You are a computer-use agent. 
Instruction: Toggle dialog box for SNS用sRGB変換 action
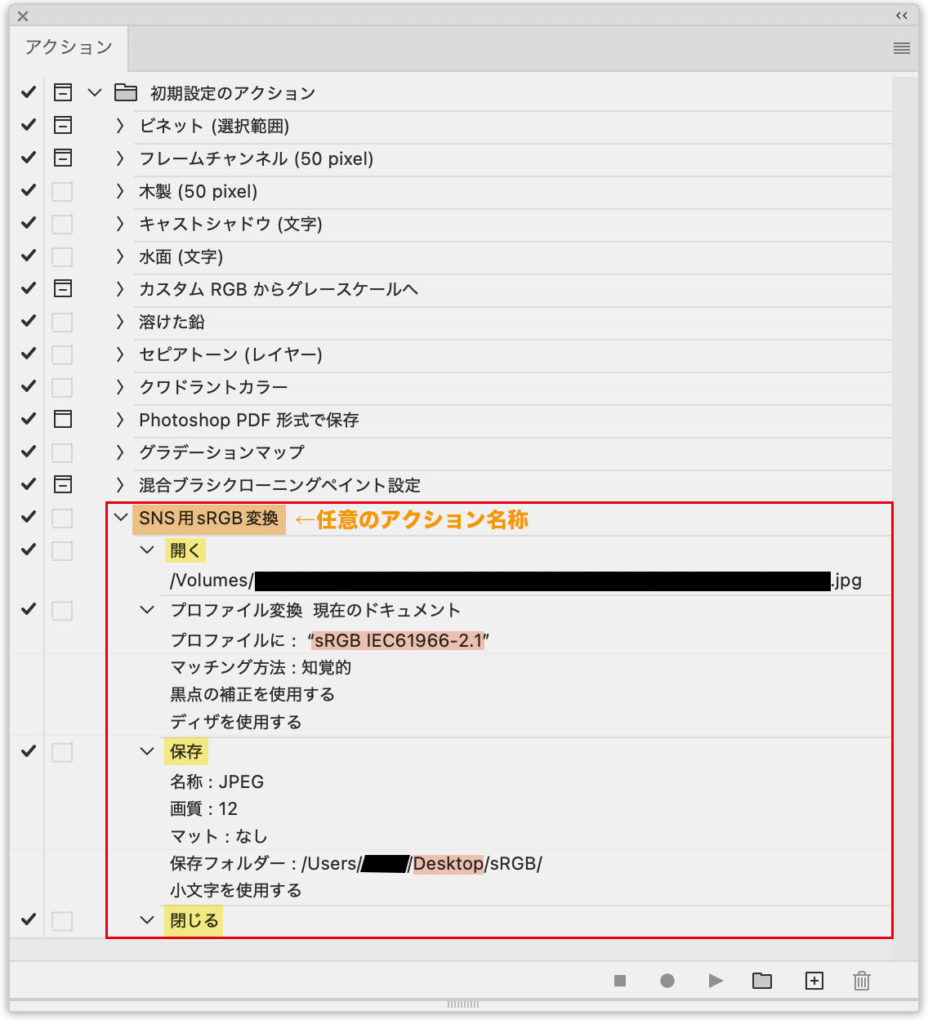point(62,518)
